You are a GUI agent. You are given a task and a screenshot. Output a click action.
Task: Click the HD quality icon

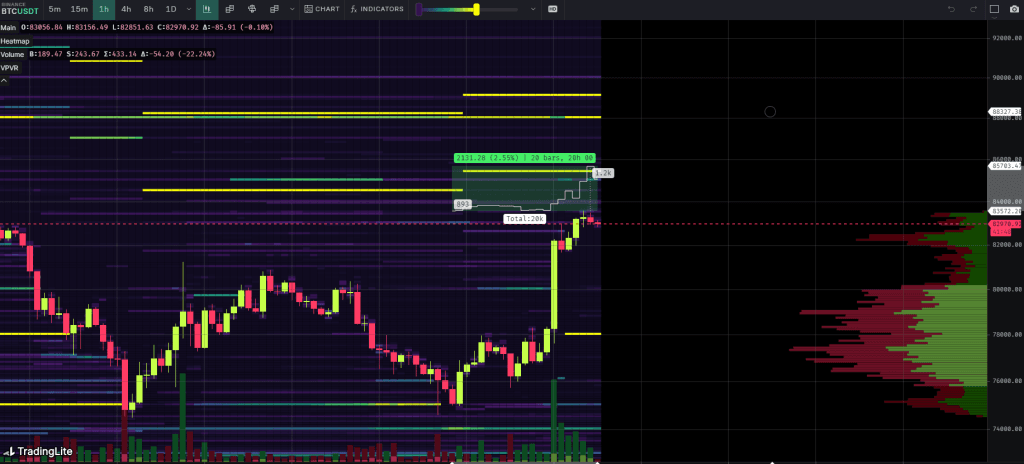pos(553,9)
